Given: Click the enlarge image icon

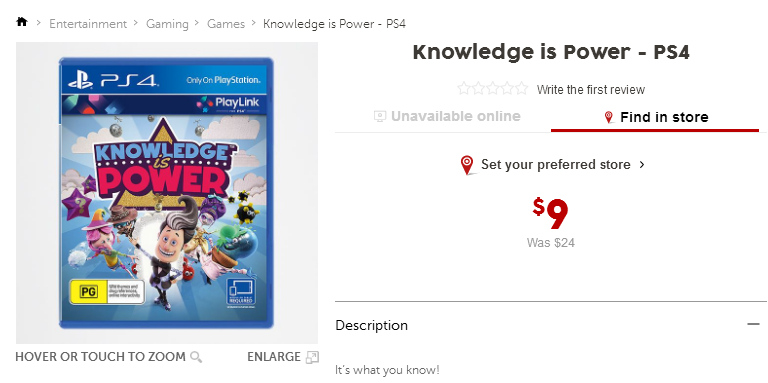Looking at the screenshot, I should 312,357.
